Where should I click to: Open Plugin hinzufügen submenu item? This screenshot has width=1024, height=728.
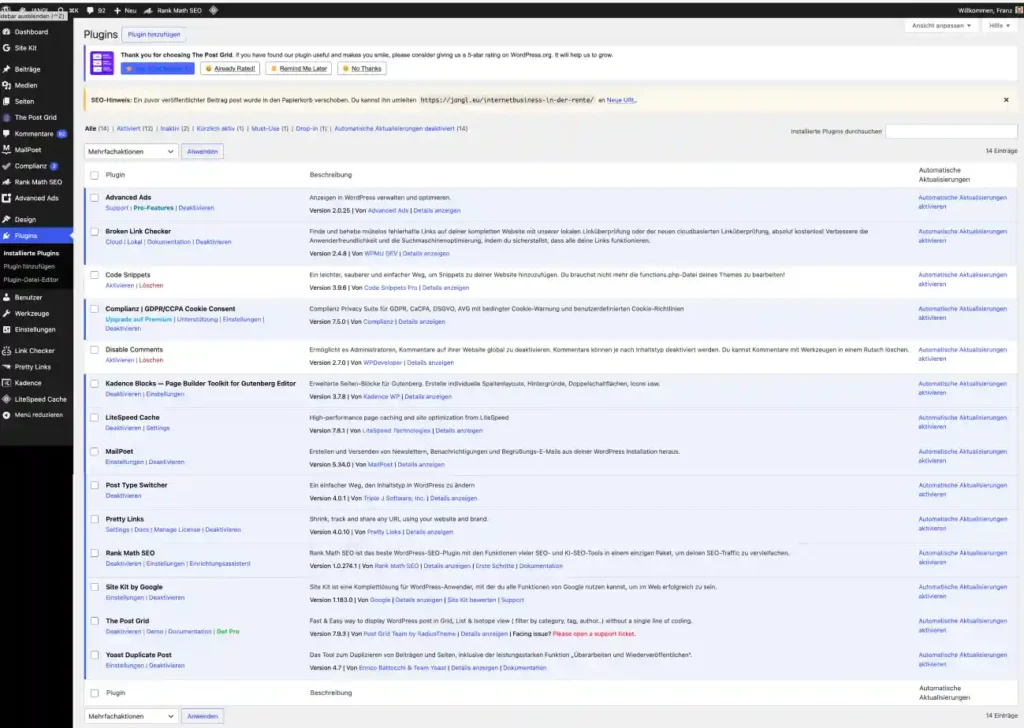[29, 266]
